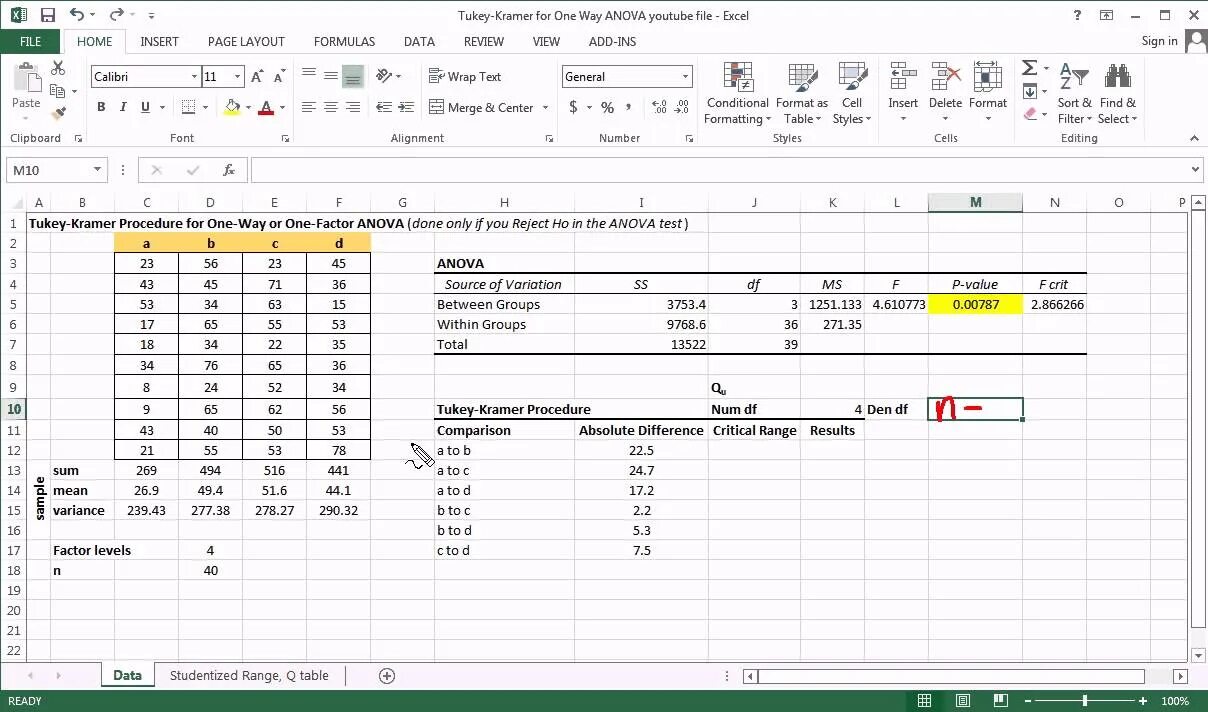Image resolution: width=1208 pixels, height=712 pixels.
Task: Open Format as Table gallery
Action: [801, 94]
